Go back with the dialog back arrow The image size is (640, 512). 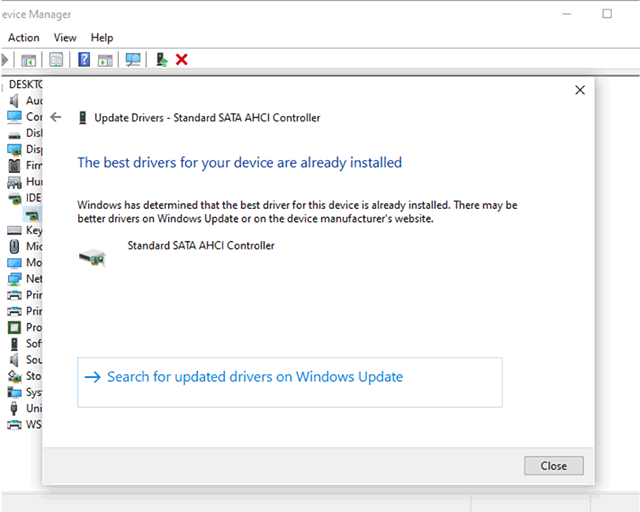click(56, 117)
